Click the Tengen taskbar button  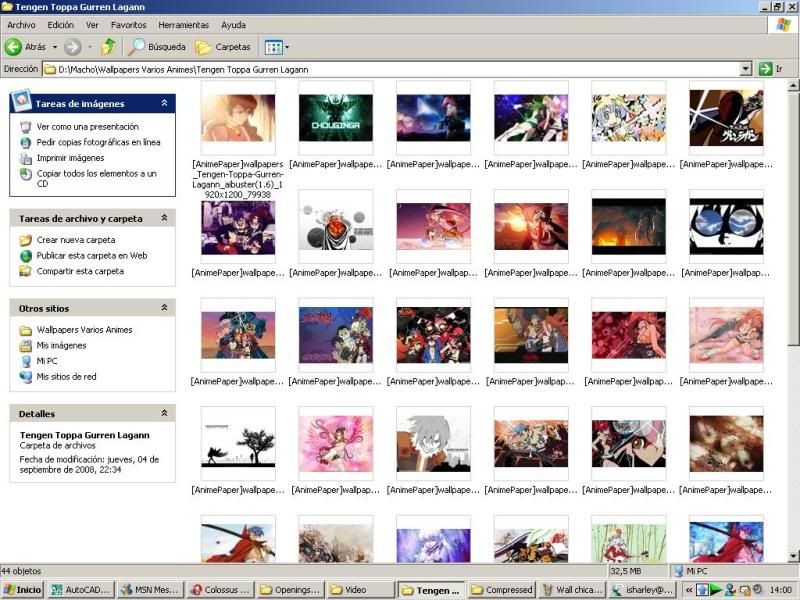click(431, 590)
